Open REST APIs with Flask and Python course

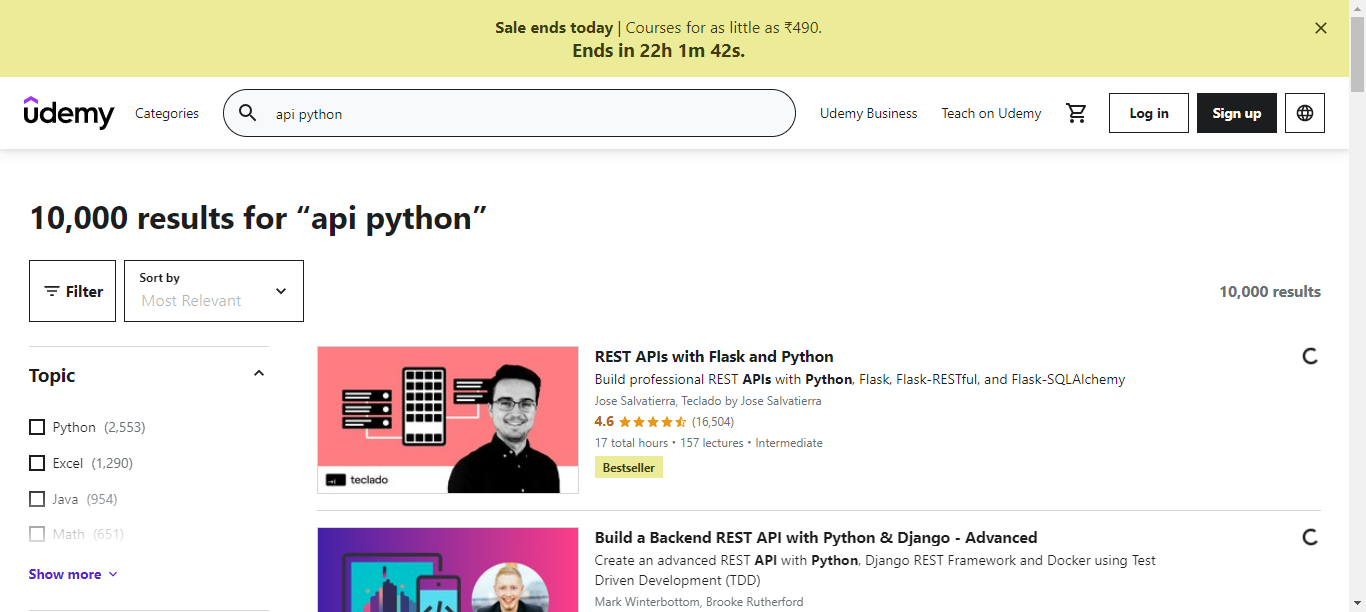[x=714, y=356]
